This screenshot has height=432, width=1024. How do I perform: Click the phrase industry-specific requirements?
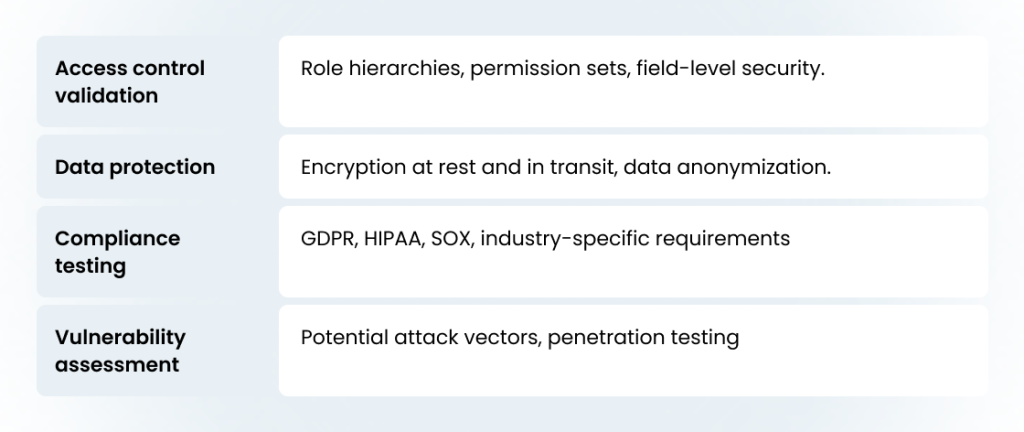point(636,239)
